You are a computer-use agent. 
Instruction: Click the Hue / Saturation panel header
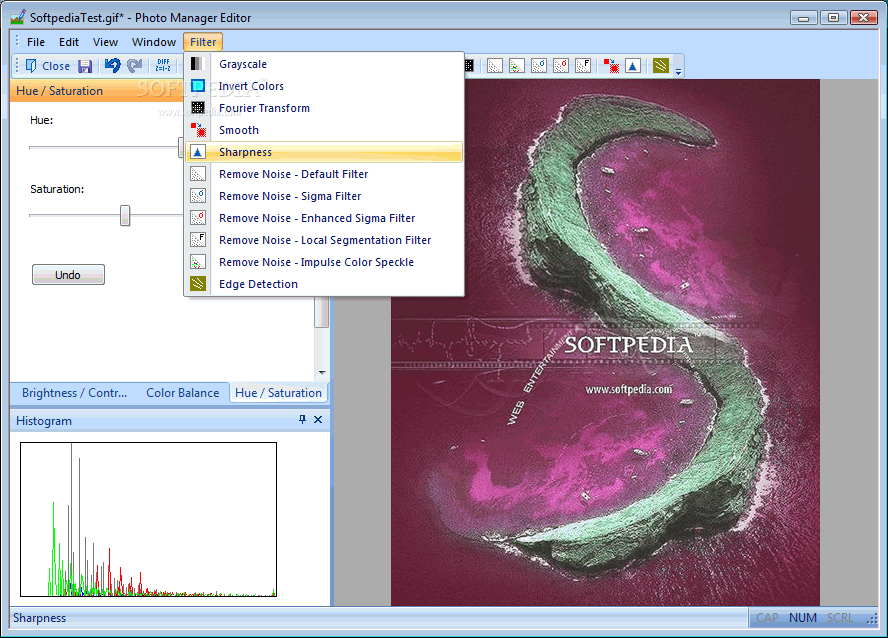click(x=96, y=91)
